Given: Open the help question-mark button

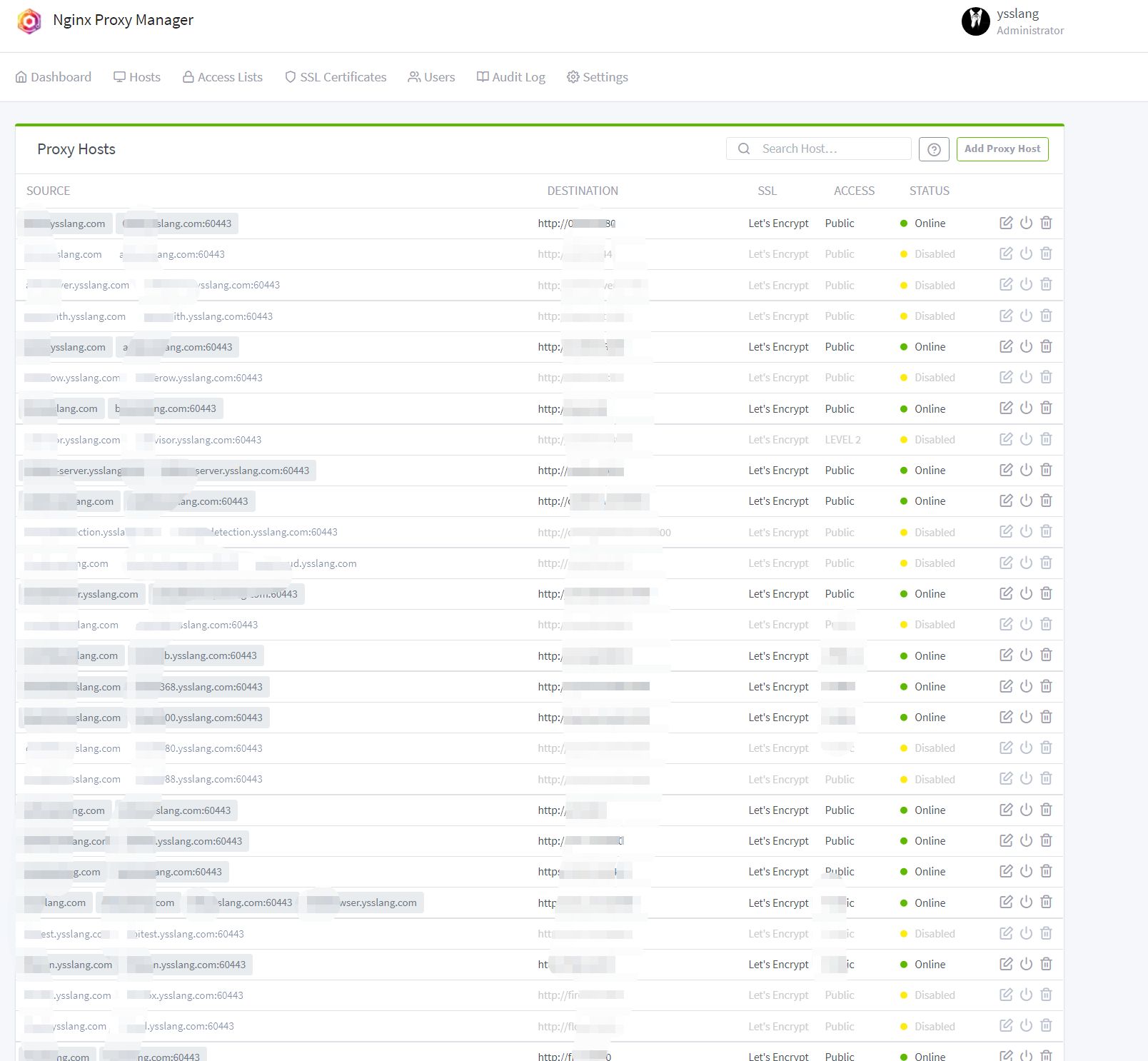Looking at the screenshot, I should [934, 149].
